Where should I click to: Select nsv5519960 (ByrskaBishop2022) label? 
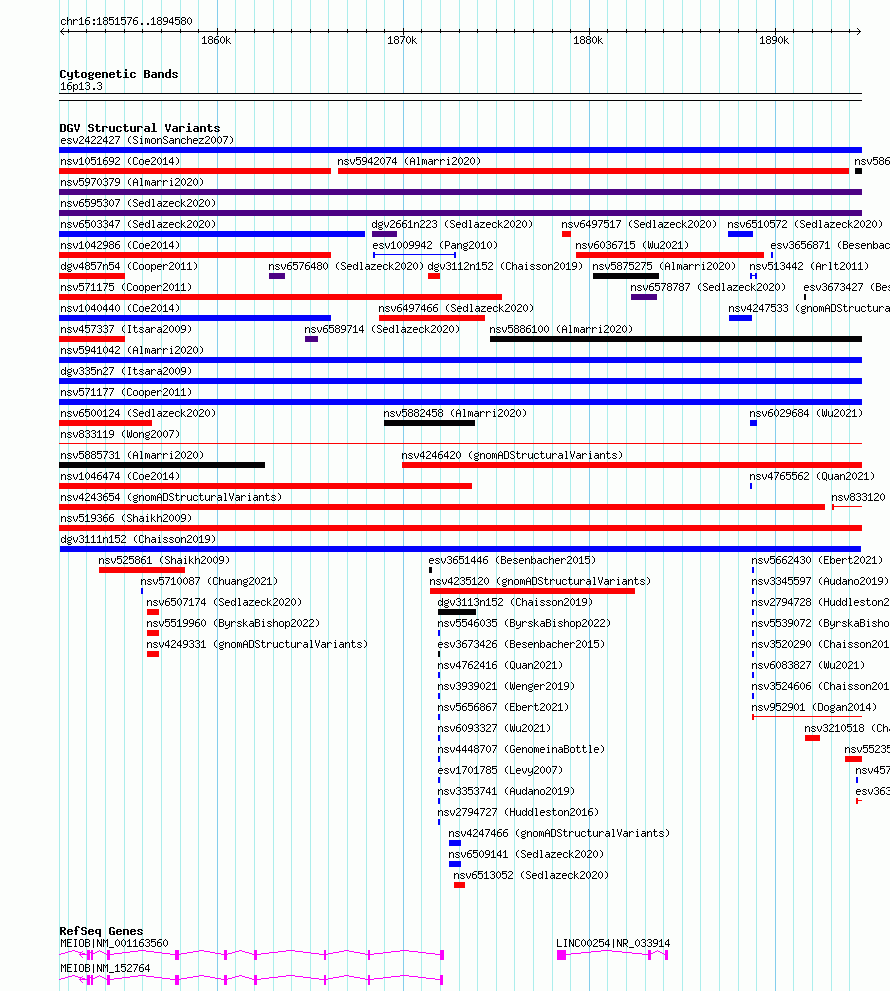click(233, 623)
